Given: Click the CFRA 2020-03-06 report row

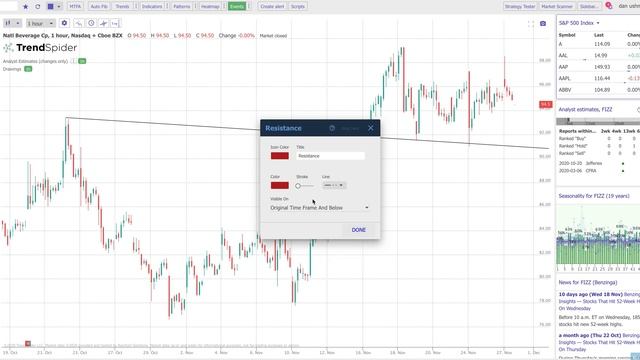Looking at the screenshot, I should click(x=592, y=171).
